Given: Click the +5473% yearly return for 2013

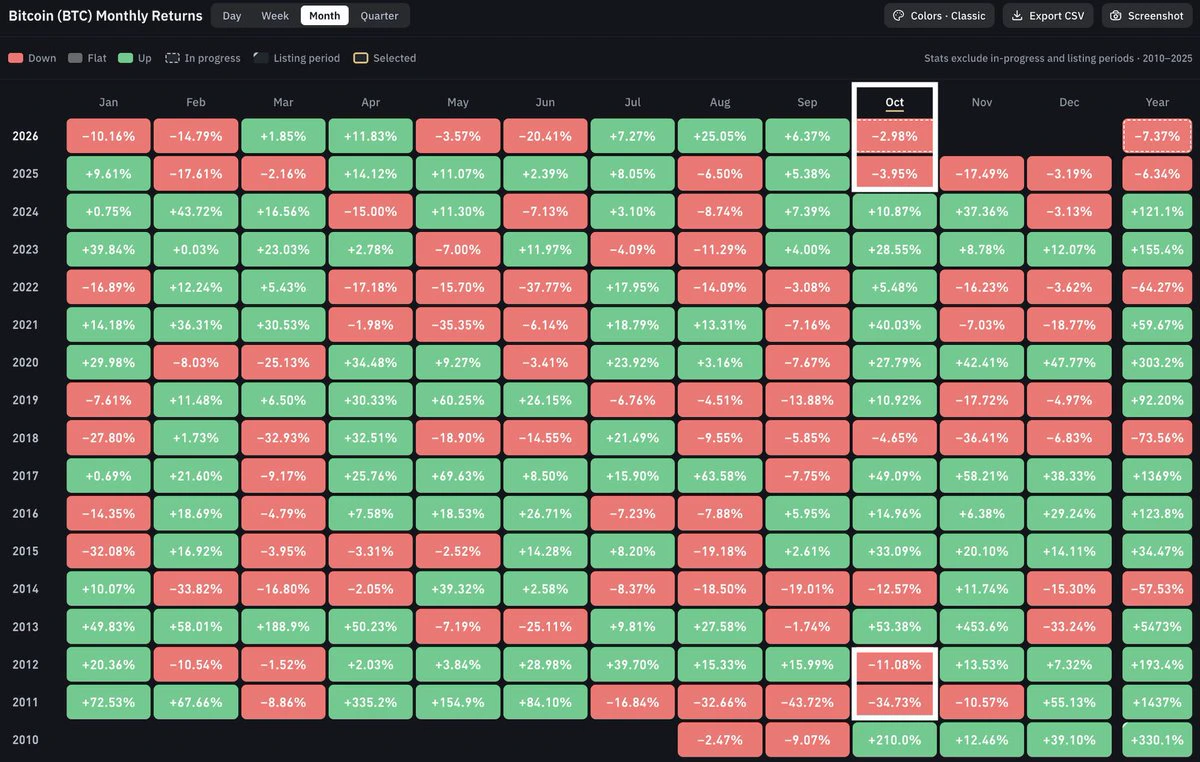Looking at the screenshot, I should tap(1157, 627).
